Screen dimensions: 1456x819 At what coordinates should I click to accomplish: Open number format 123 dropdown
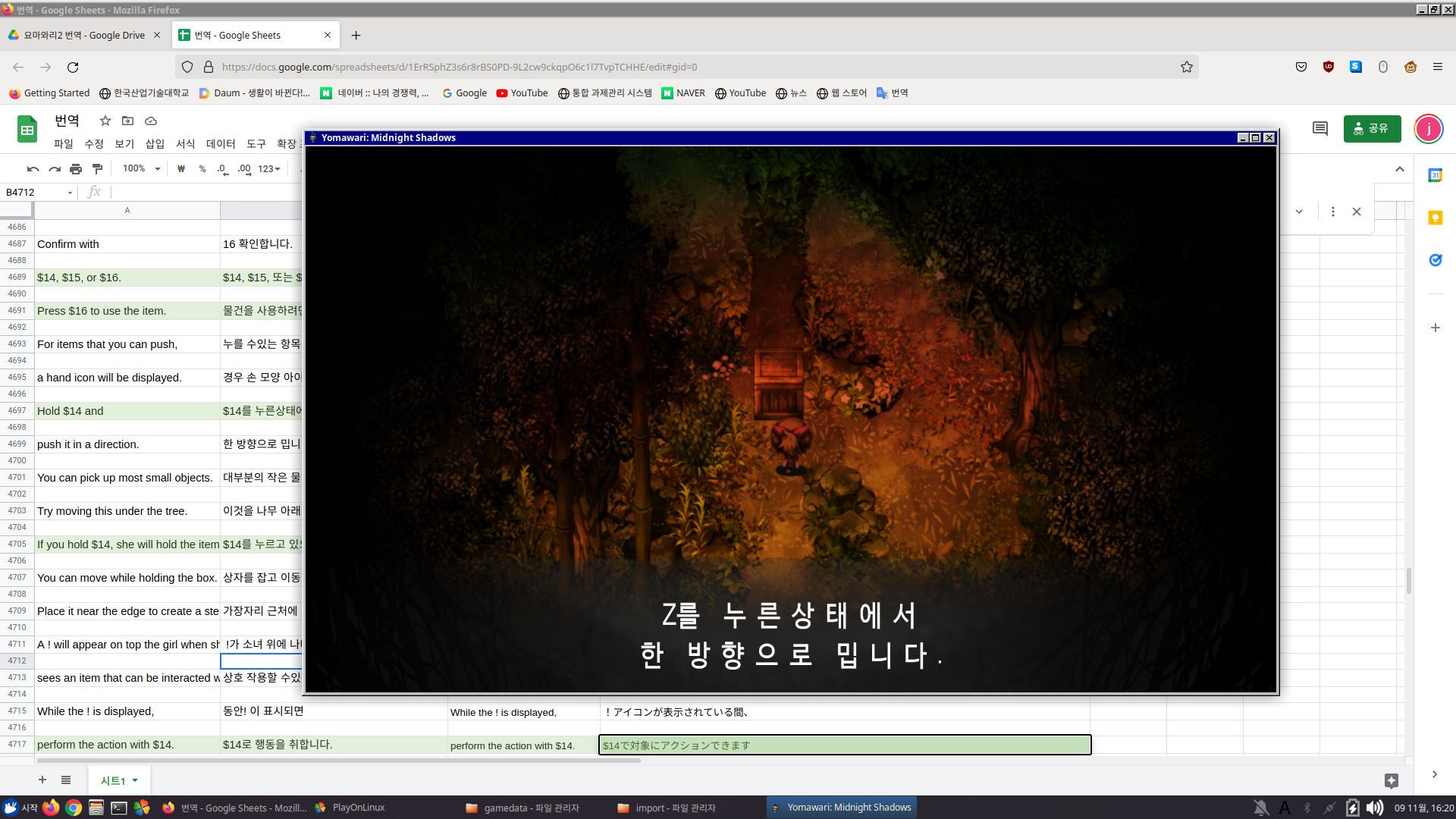click(269, 169)
